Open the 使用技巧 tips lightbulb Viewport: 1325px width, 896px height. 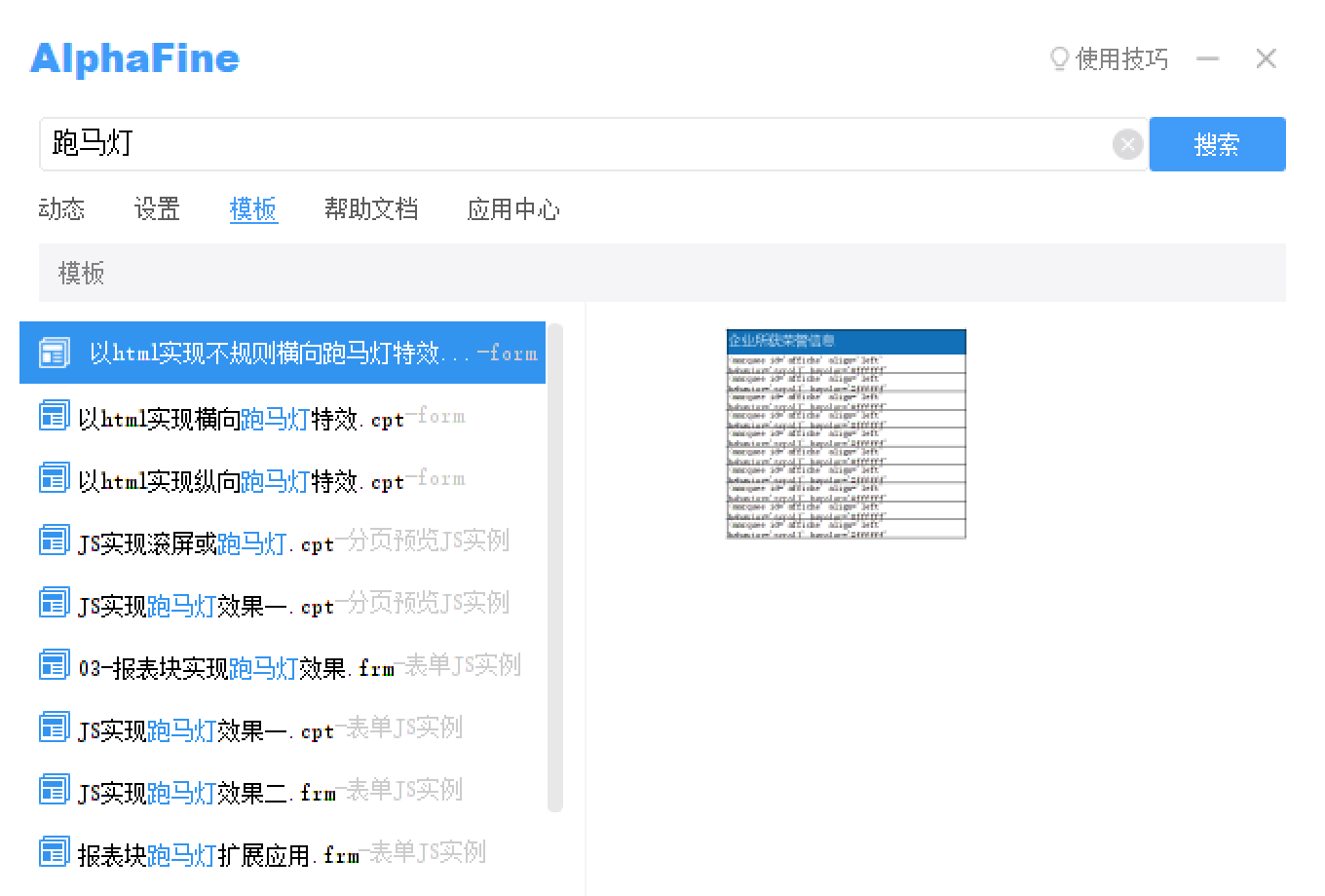tap(1109, 59)
